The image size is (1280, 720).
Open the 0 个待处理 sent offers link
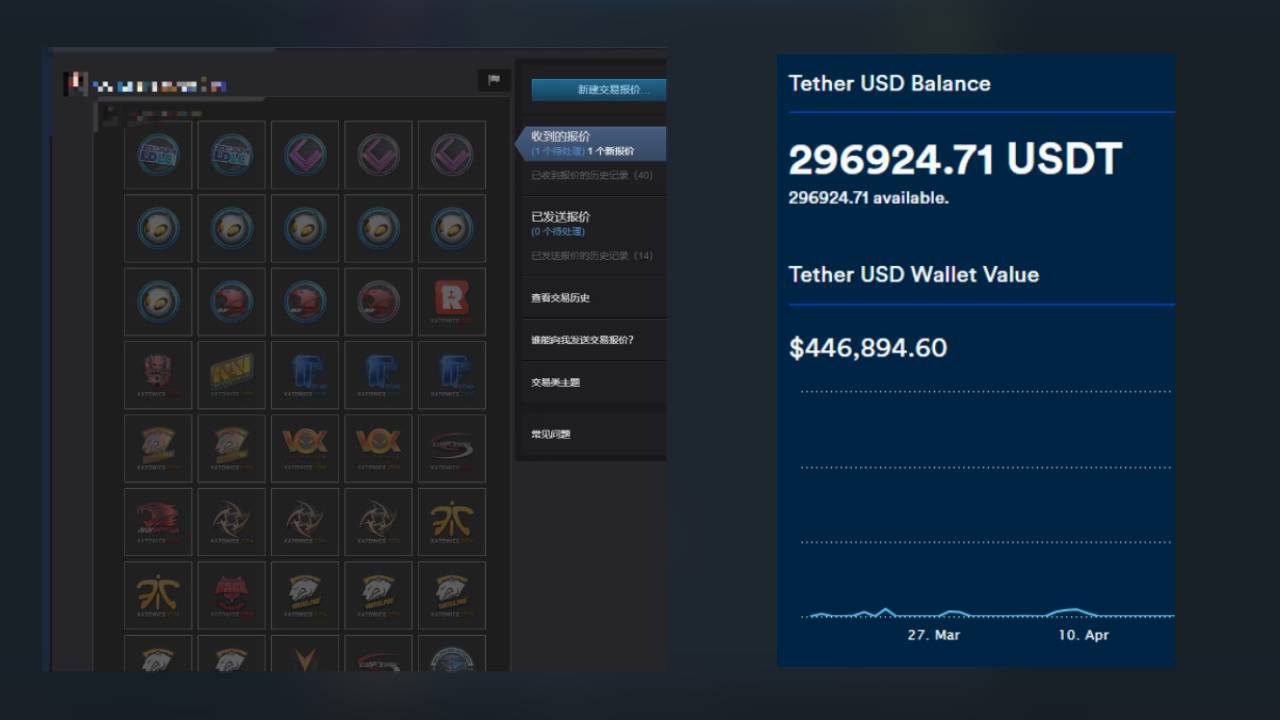558,231
